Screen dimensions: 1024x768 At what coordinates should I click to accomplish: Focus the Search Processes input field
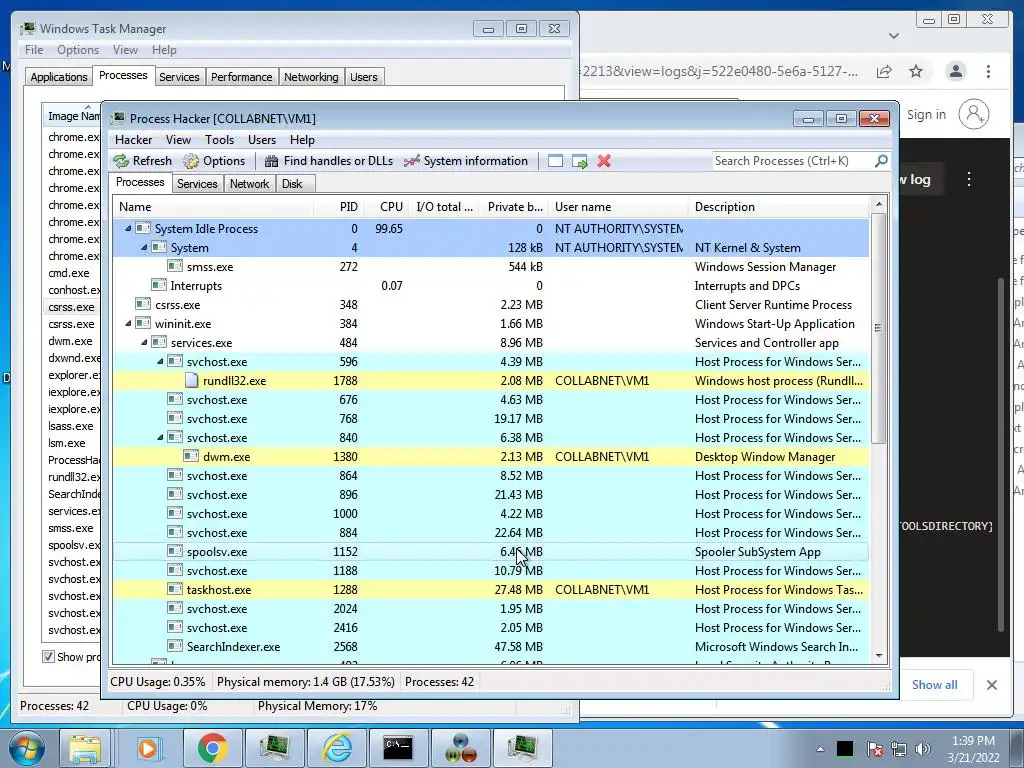793,161
